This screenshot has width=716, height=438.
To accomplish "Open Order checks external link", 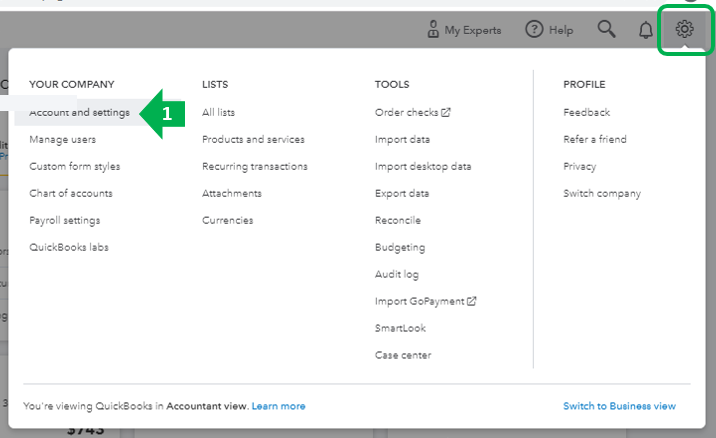I will coord(413,112).
